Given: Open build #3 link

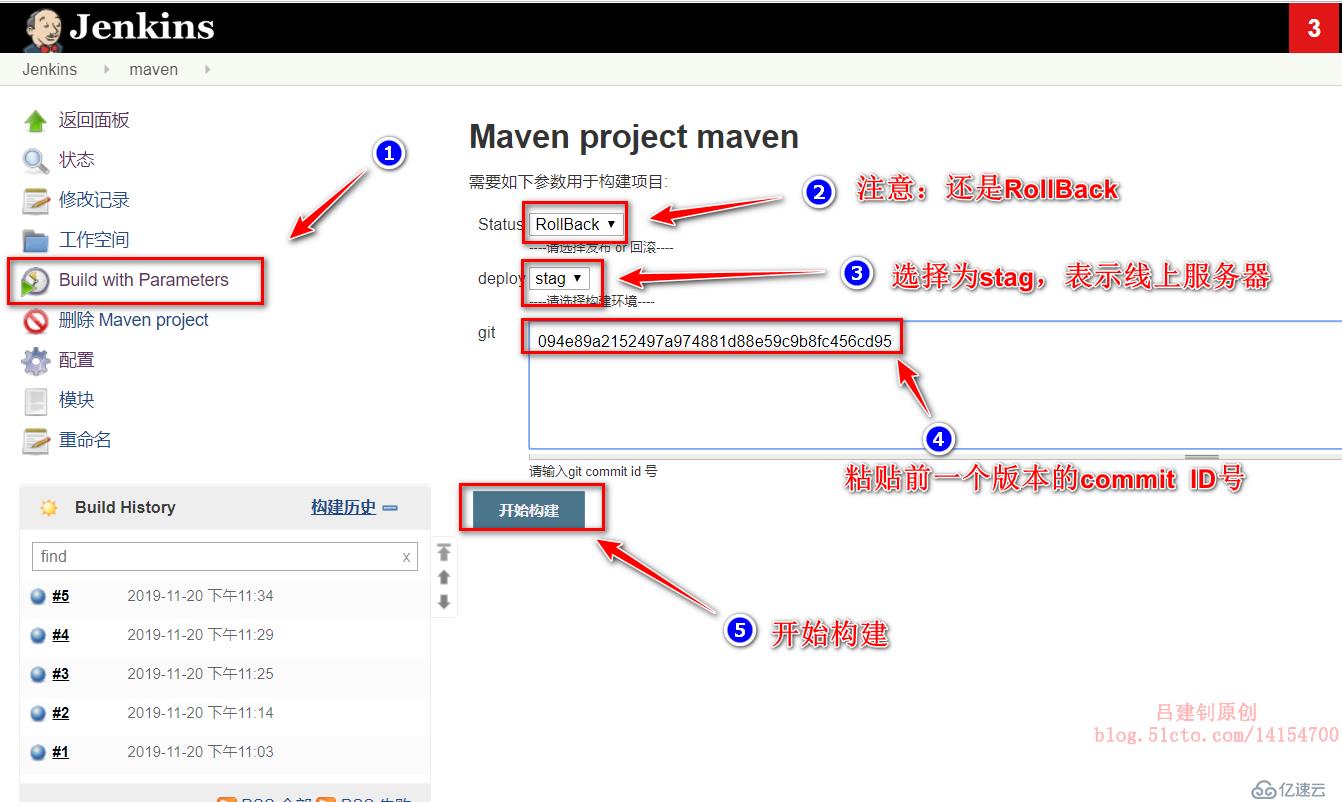Looking at the screenshot, I should [x=61, y=674].
